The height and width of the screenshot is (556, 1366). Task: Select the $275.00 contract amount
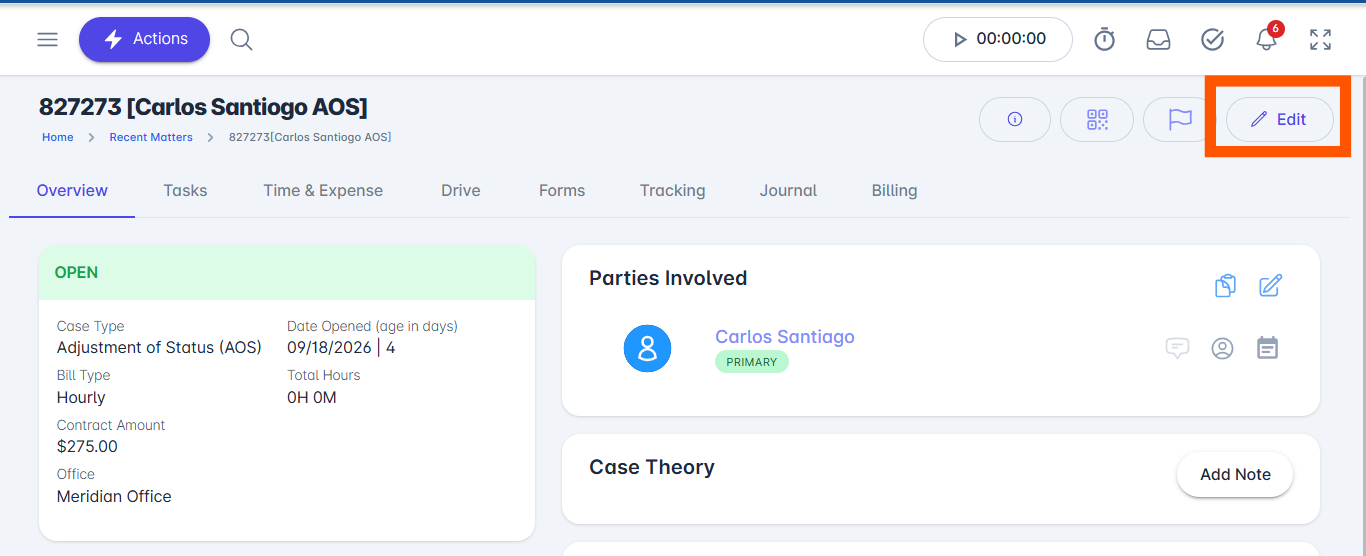click(x=87, y=446)
